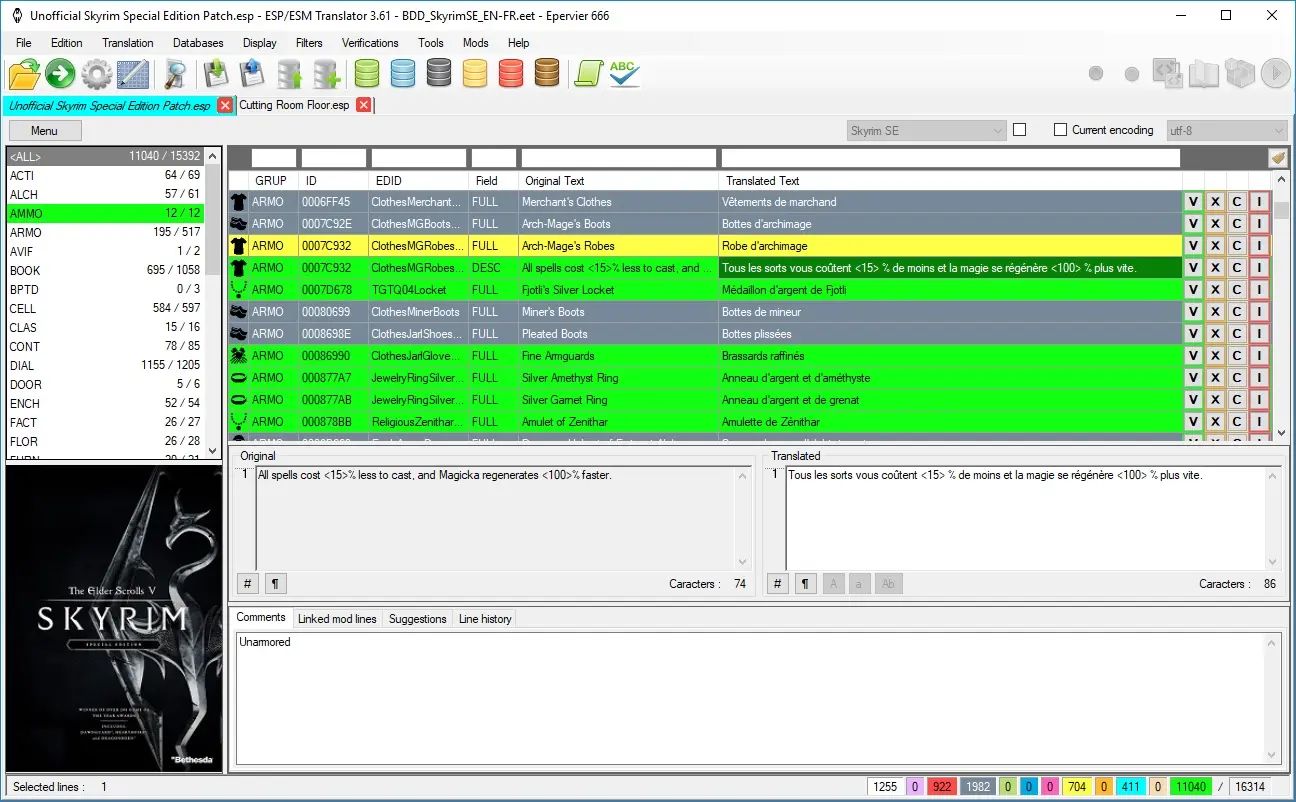Click the green arrow icon in toolbar

coord(60,74)
